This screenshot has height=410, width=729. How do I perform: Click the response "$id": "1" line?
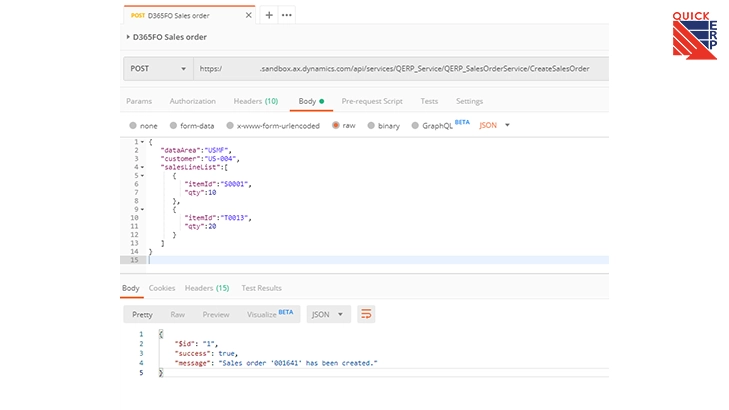(196, 344)
